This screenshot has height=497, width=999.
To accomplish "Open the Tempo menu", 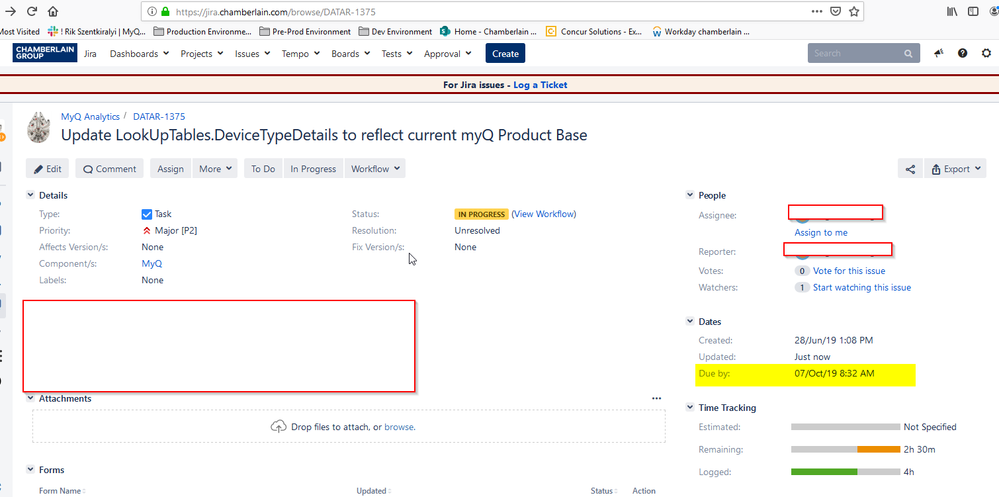I will (301, 54).
